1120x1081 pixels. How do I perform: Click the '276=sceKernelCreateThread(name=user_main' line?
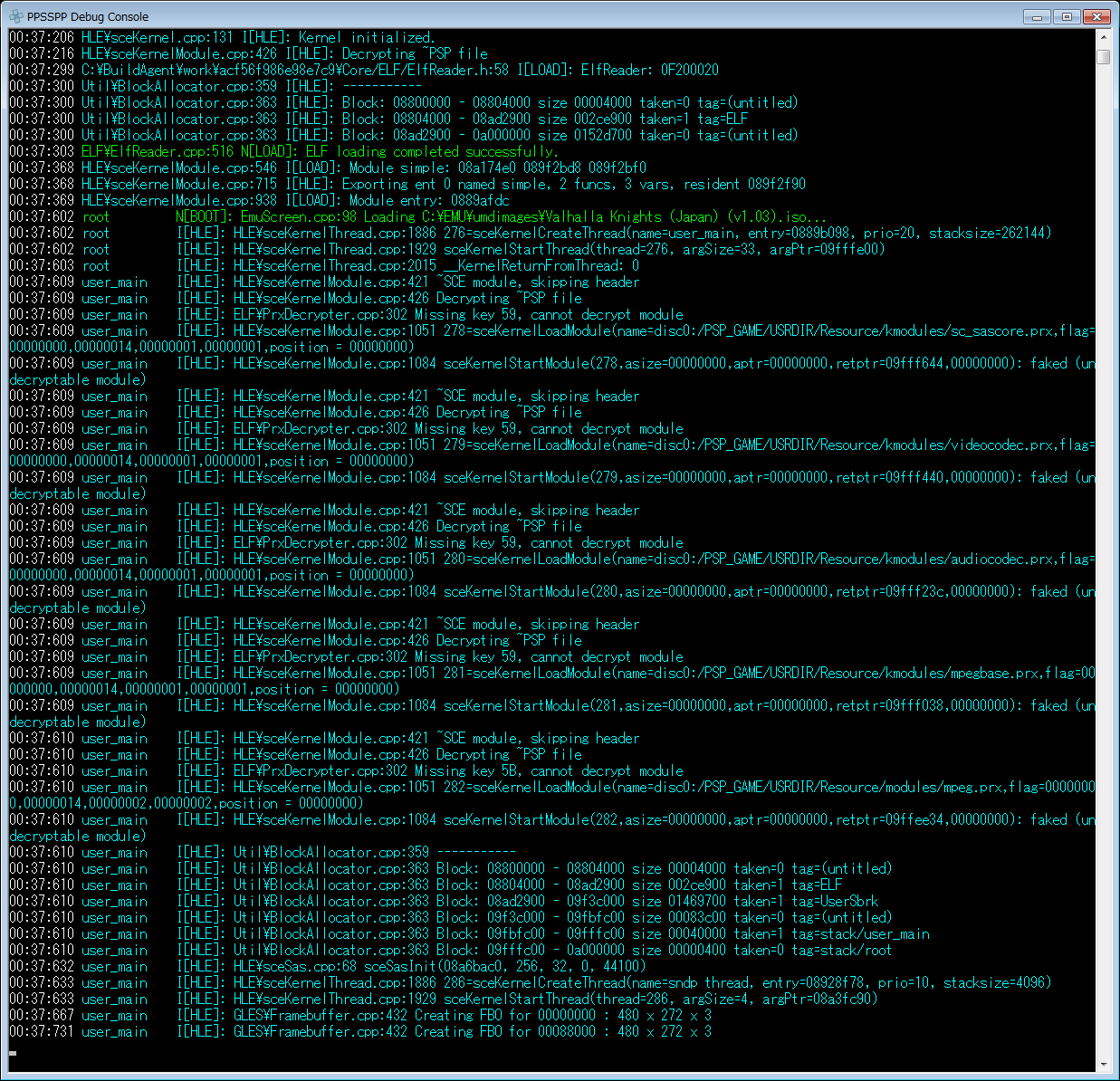tap(531, 233)
